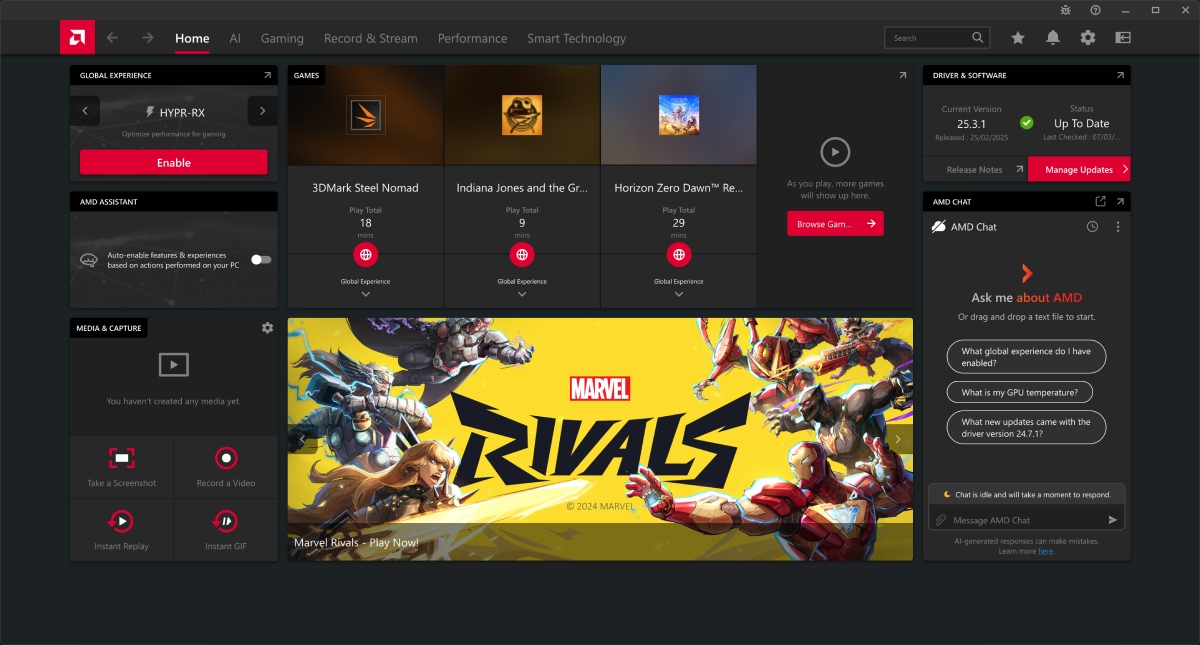Click the play icon in empty games slot

(835, 152)
